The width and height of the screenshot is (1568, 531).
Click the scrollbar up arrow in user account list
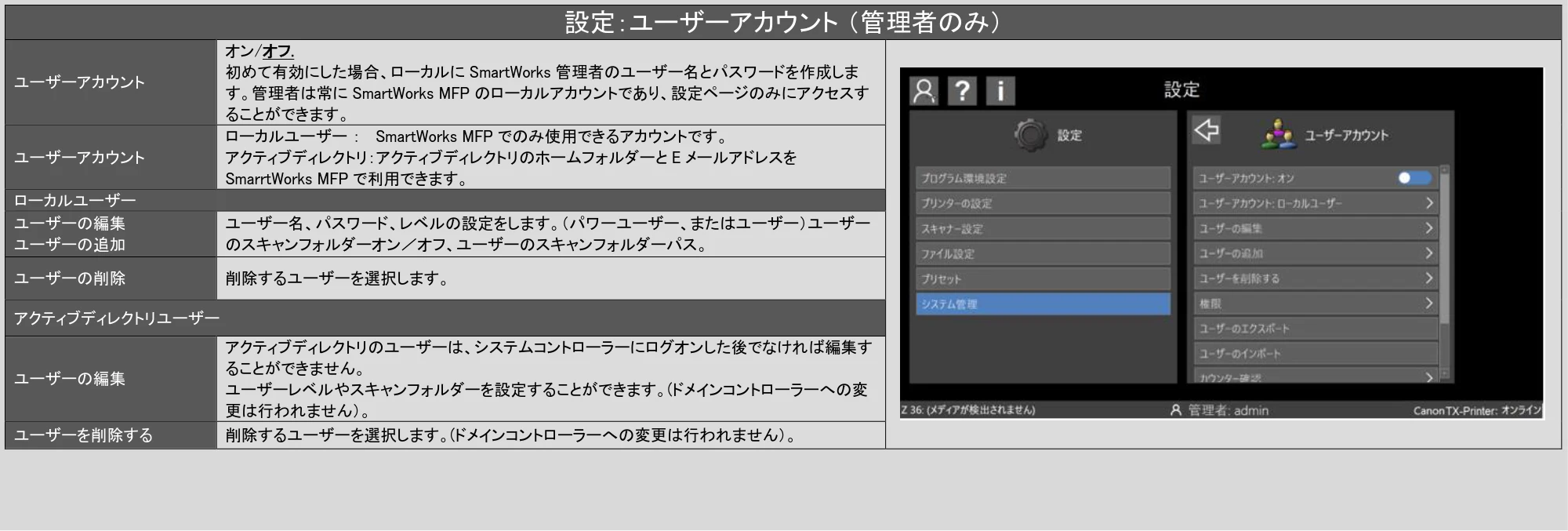coord(1445,169)
